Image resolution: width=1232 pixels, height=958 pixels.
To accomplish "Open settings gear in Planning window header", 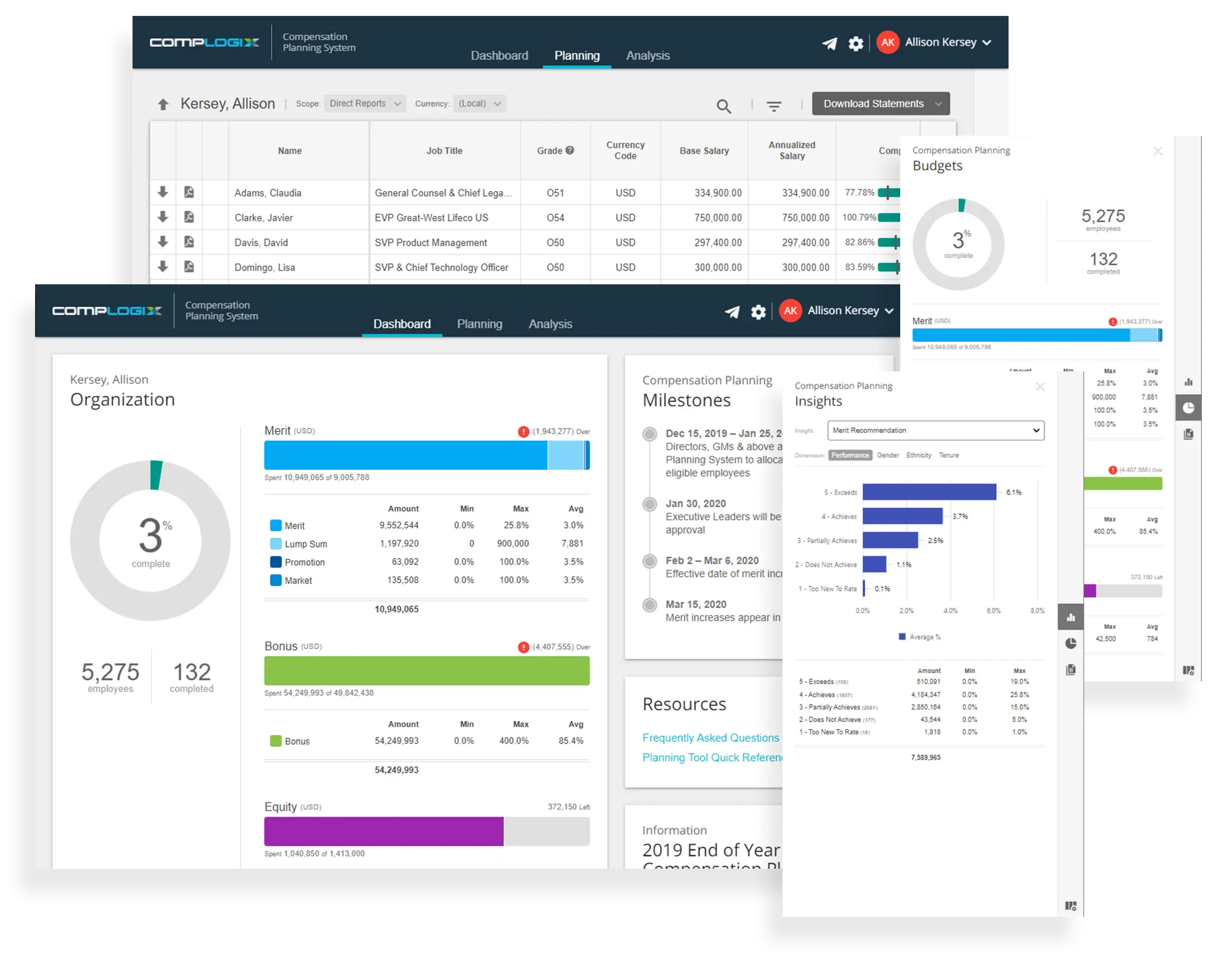I will click(x=856, y=43).
